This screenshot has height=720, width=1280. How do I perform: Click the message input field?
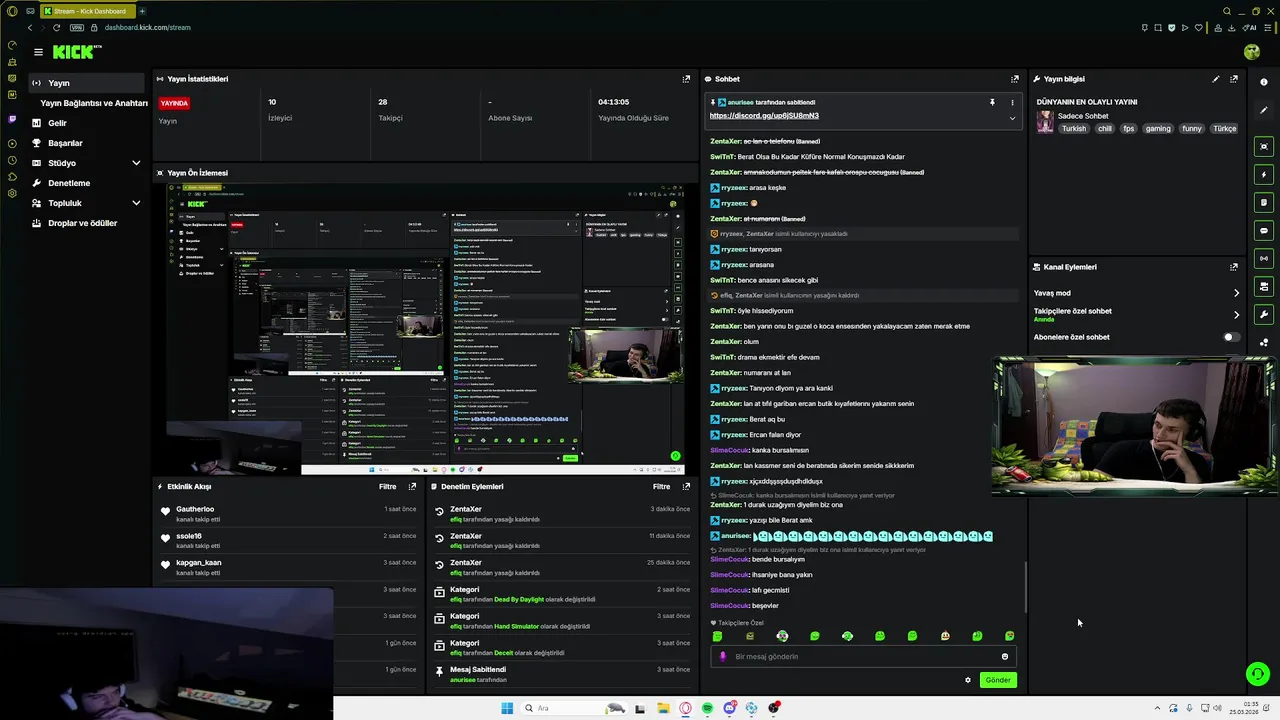pyautogui.click(x=862, y=657)
